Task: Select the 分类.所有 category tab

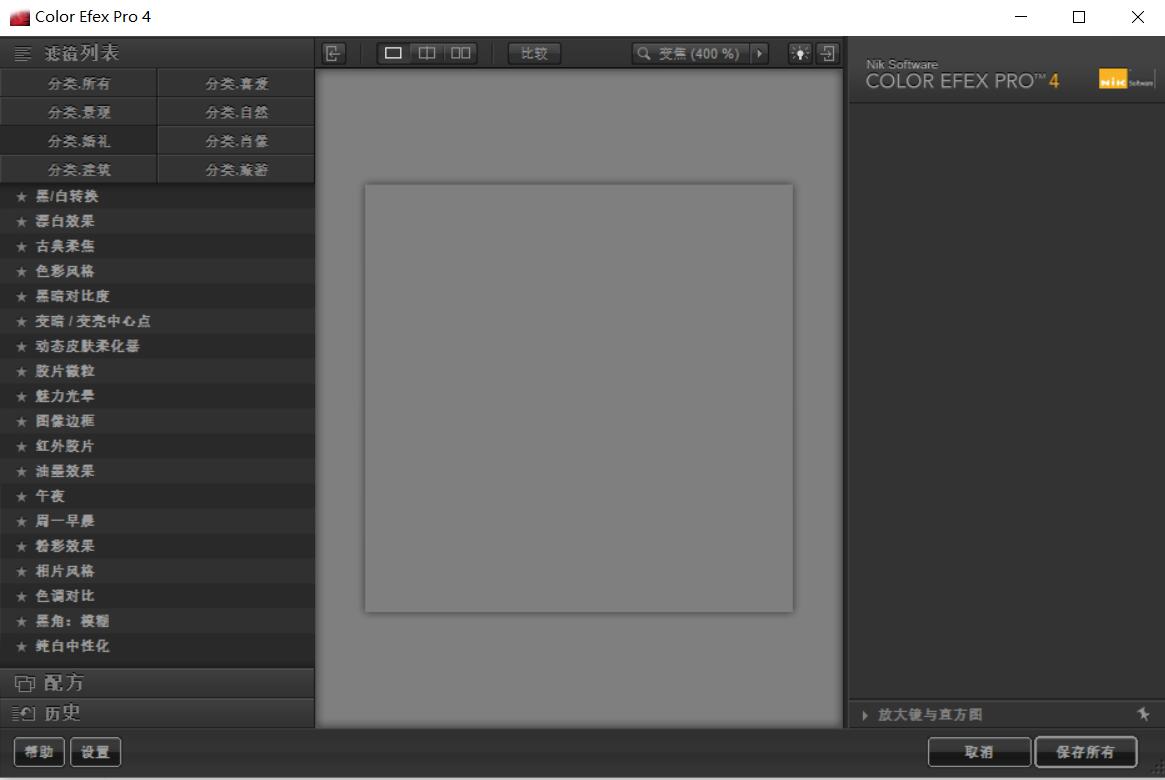Action: (78, 84)
